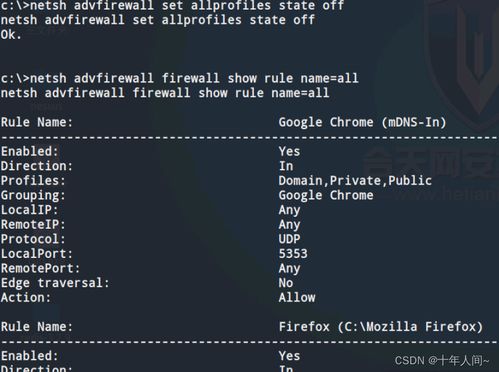Image resolution: width=499 pixels, height=372 pixels.
Task: Click the 'Edge traversal:' label
Action: (x=55, y=283)
